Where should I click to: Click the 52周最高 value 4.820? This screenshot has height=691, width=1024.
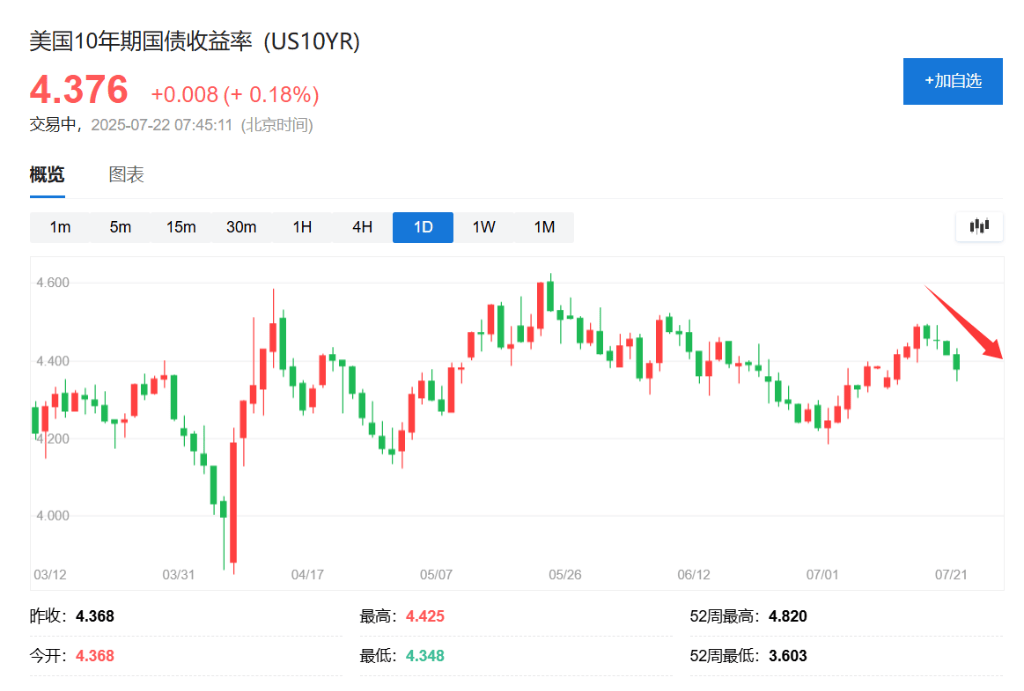click(788, 616)
